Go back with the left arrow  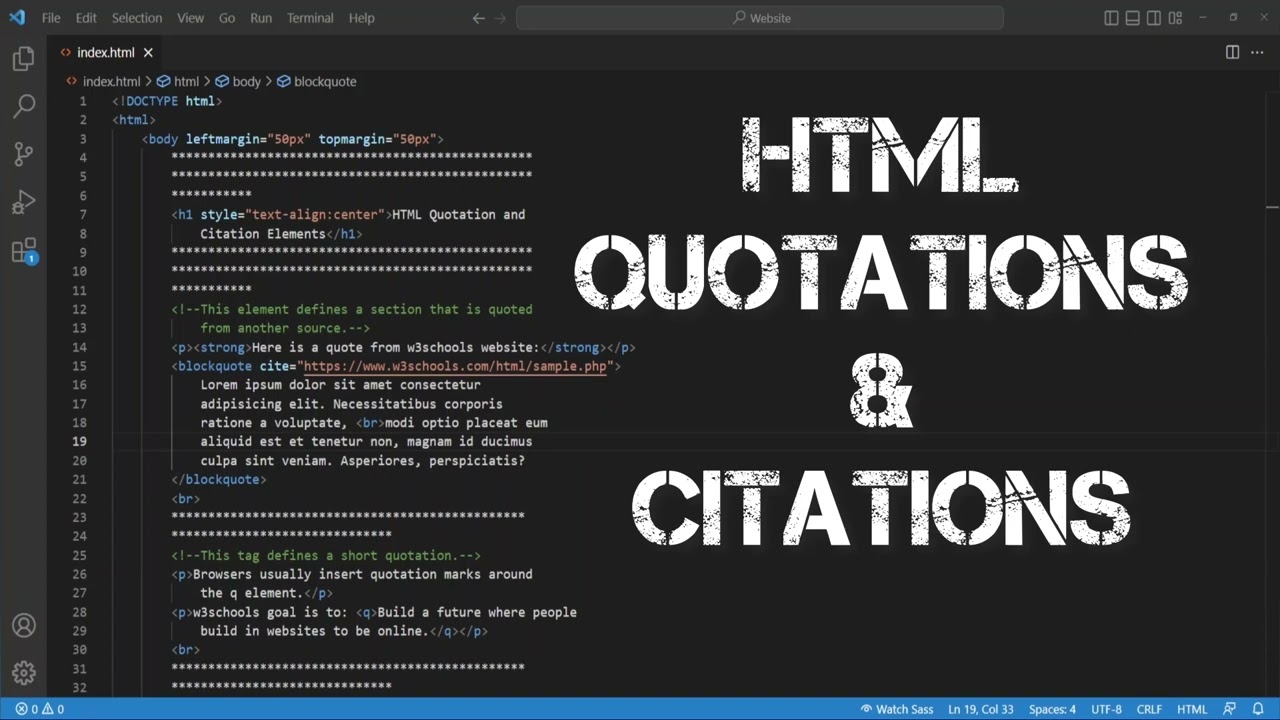pyautogui.click(x=478, y=18)
